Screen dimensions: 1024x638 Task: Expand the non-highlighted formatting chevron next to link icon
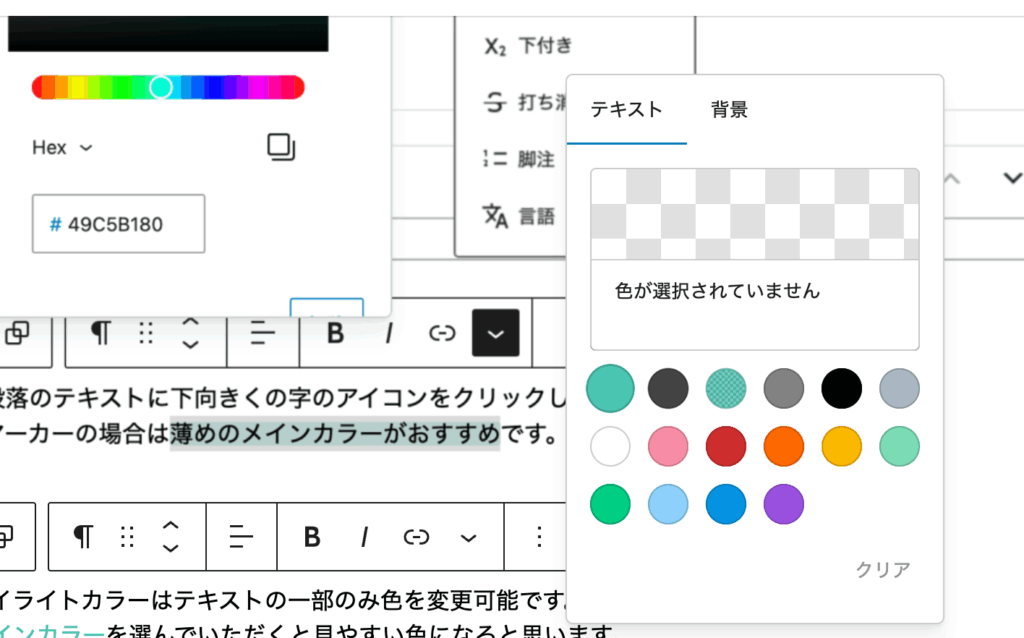click(x=468, y=537)
